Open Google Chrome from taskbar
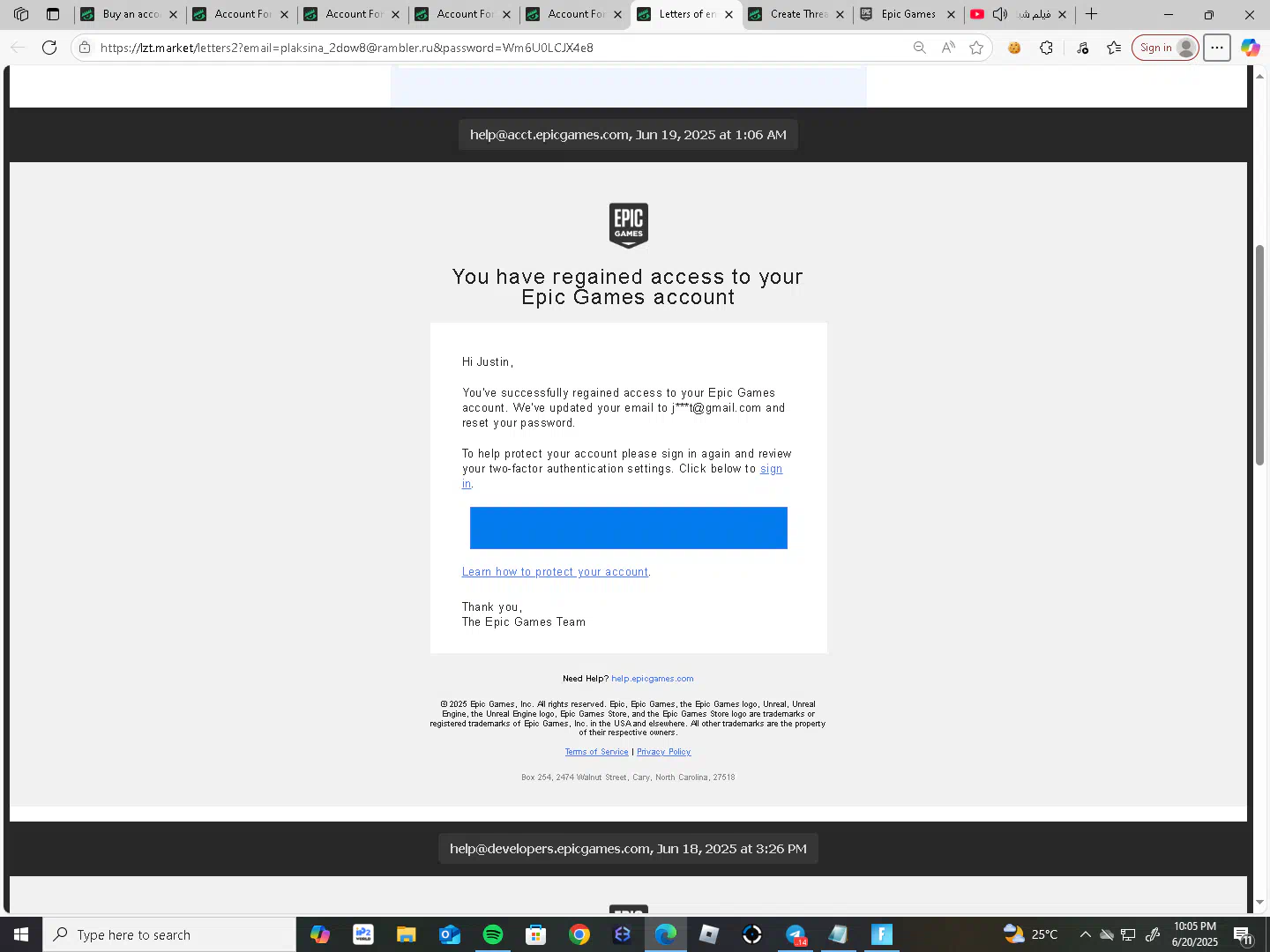The width and height of the screenshot is (1270, 952). (x=579, y=934)
